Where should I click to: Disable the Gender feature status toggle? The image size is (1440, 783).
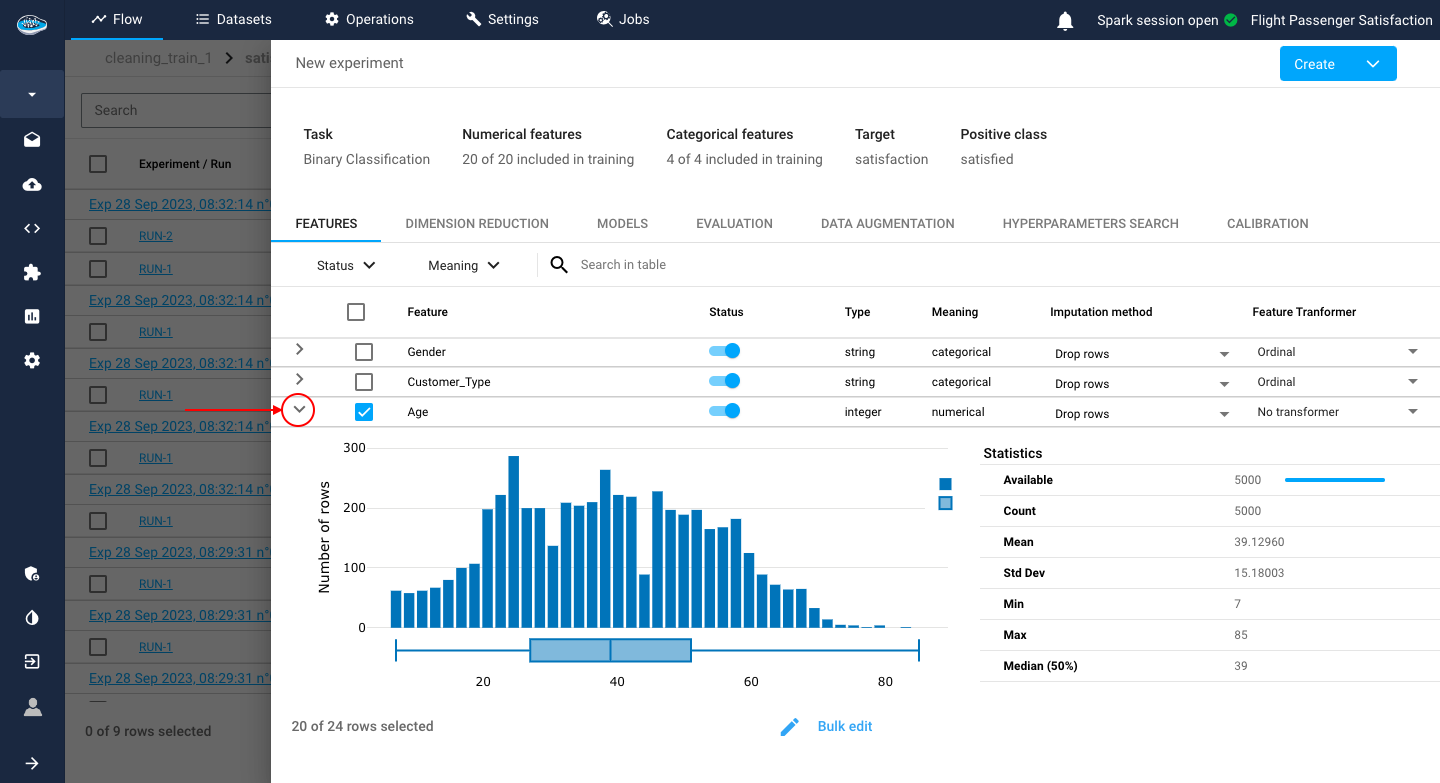pyautogui.click(x=724, y=351)
